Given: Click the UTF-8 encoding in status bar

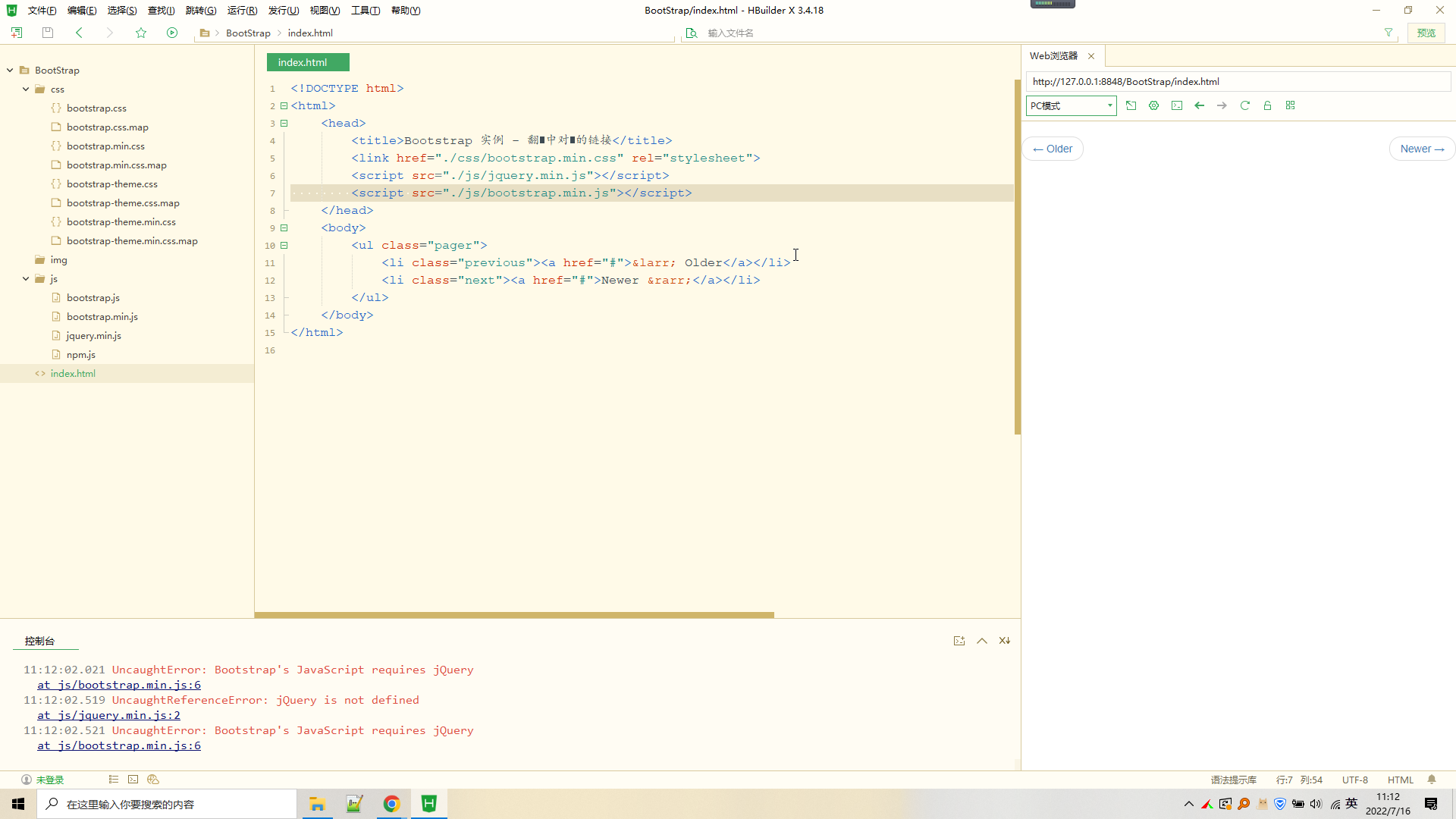Looking at the screenshot, I should point(1355,780).
